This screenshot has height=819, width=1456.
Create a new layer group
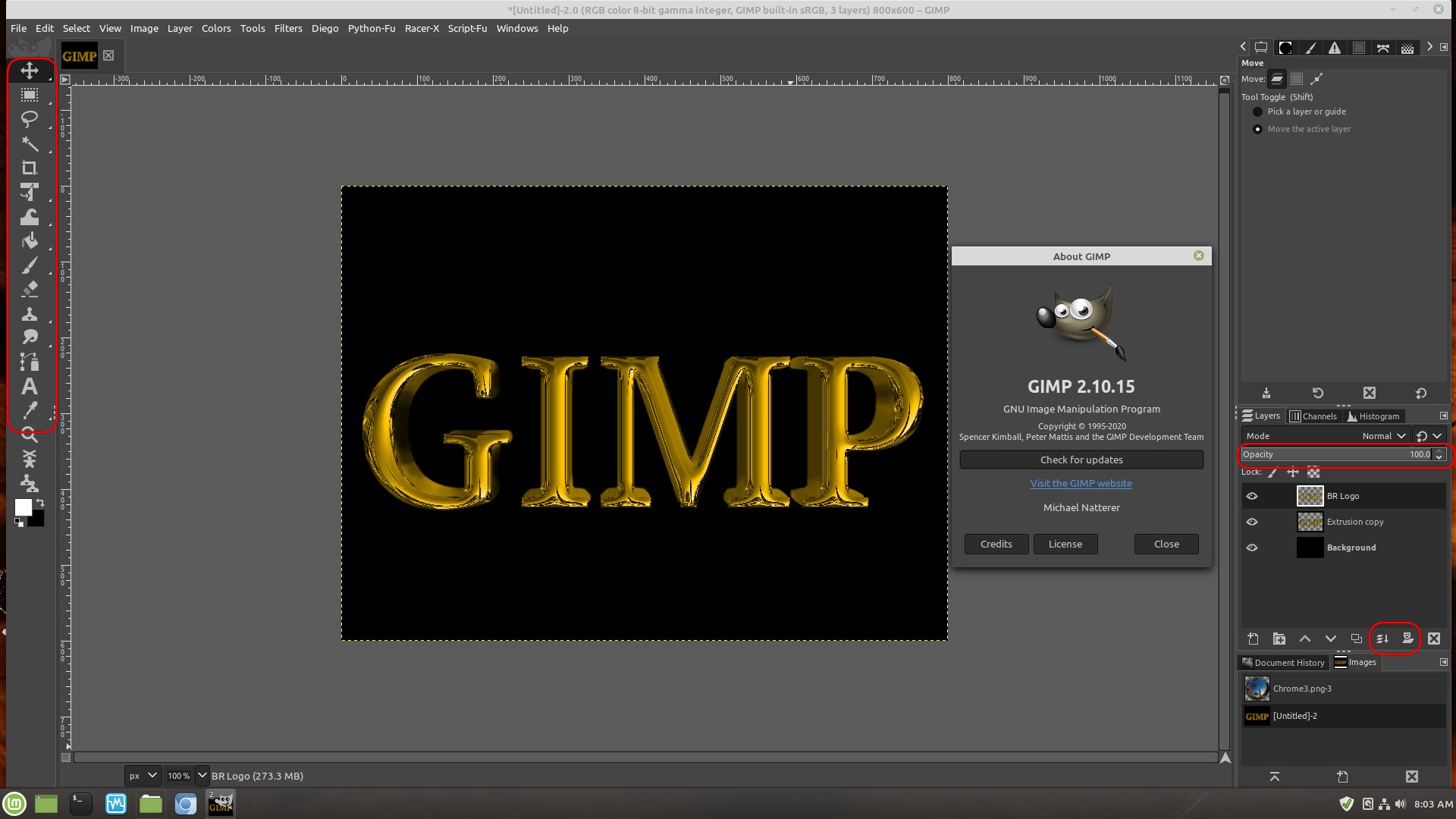coord(1279,639)
